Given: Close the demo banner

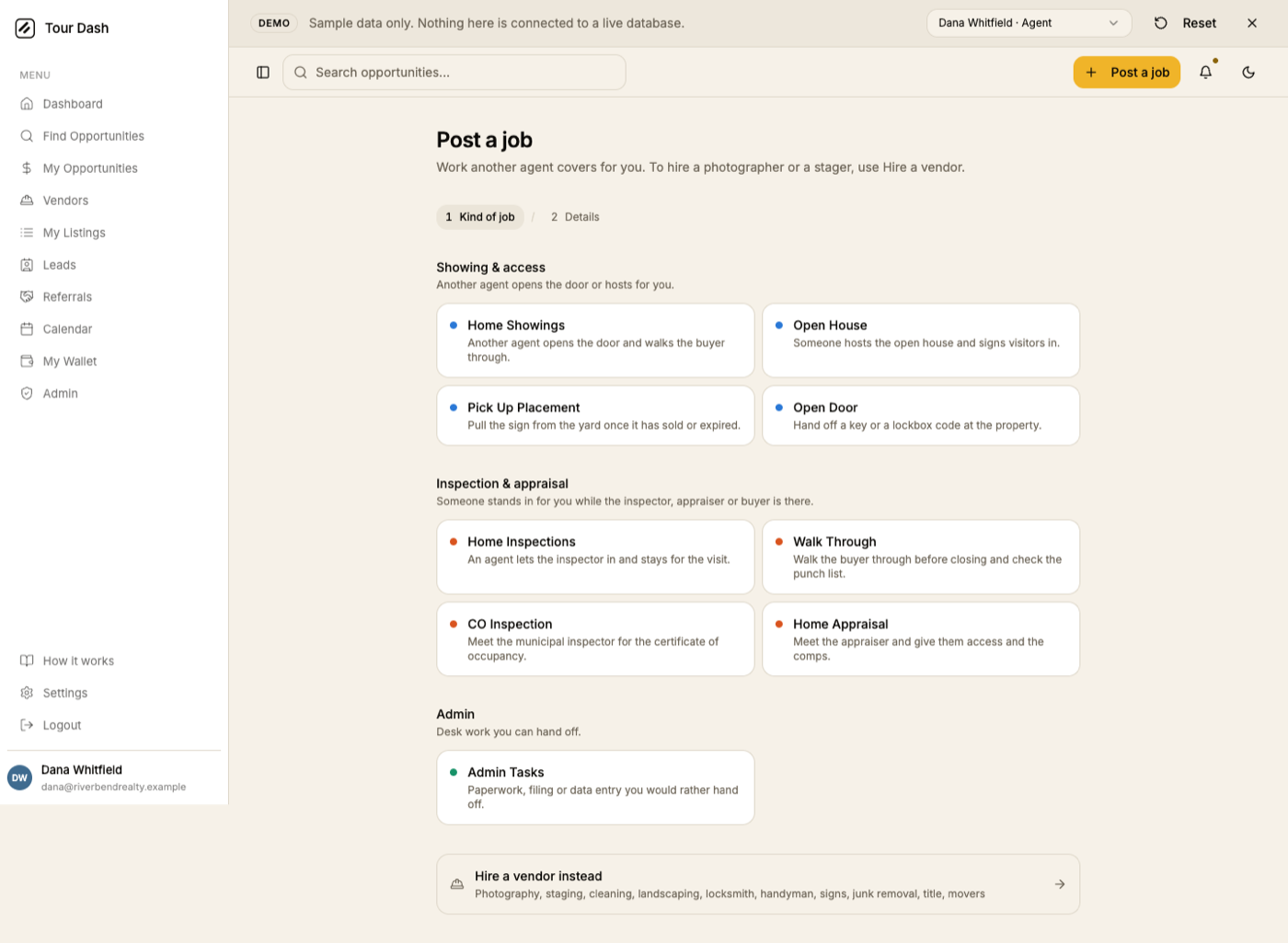Looking at the screenshot, I should [1252, 23].
